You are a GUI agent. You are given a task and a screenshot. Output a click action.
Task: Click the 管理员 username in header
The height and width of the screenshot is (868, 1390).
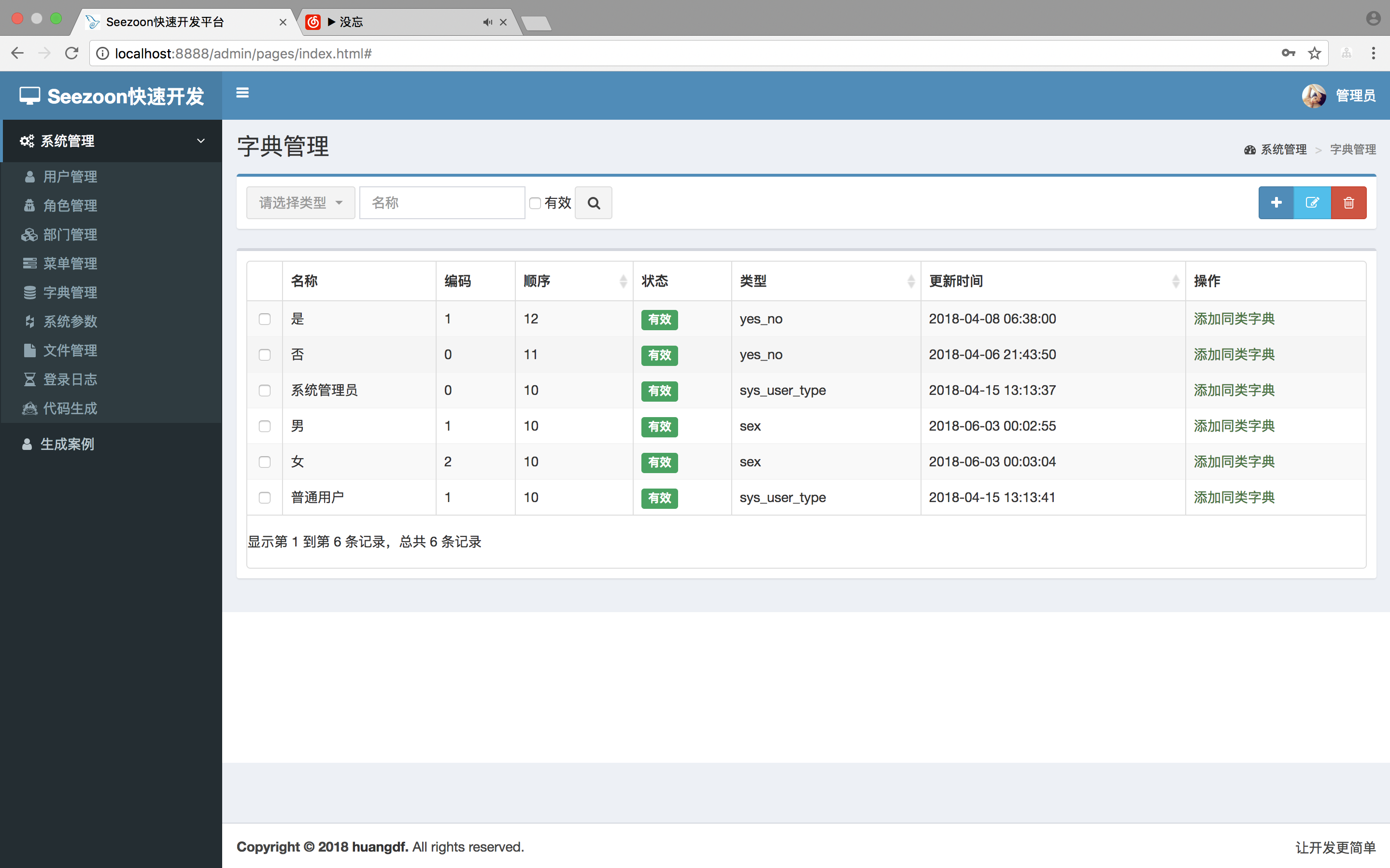(x=1356, y=96)
